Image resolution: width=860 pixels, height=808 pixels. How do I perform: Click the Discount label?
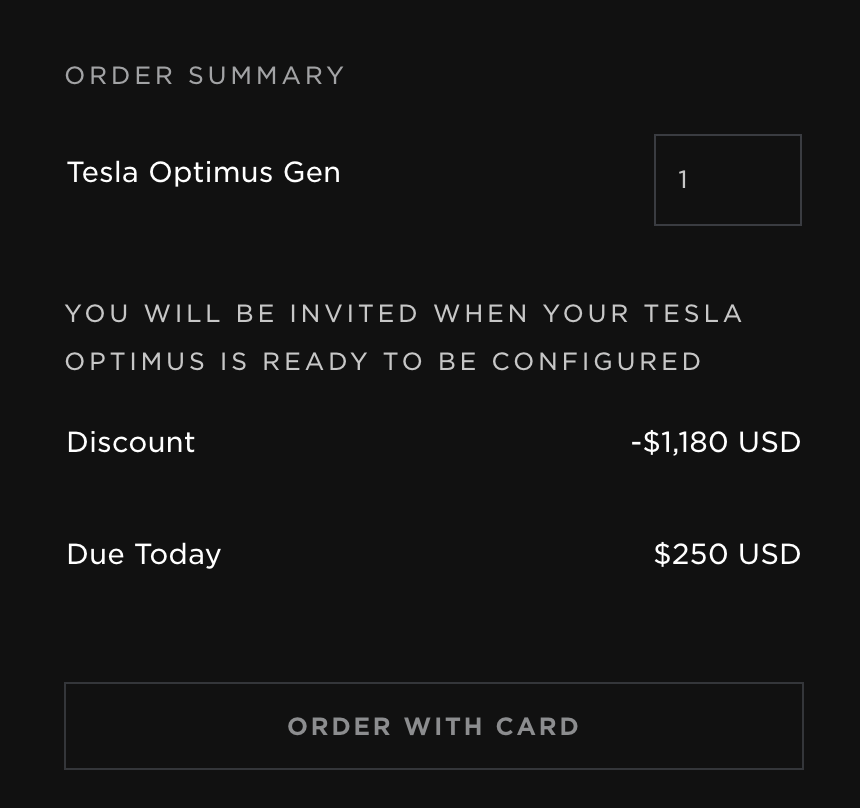(130, 442)
